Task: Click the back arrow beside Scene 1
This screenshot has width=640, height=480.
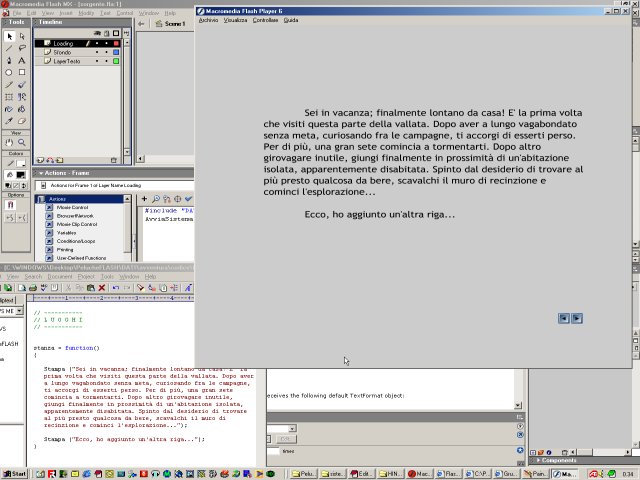Action: coord(141,24)
